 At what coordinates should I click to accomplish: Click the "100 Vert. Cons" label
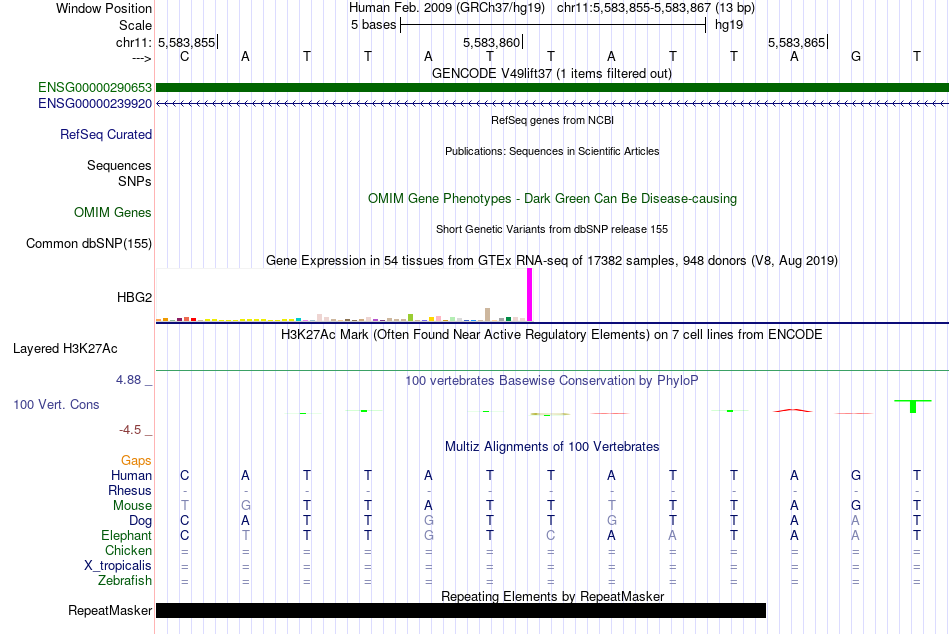coord(56,404)
